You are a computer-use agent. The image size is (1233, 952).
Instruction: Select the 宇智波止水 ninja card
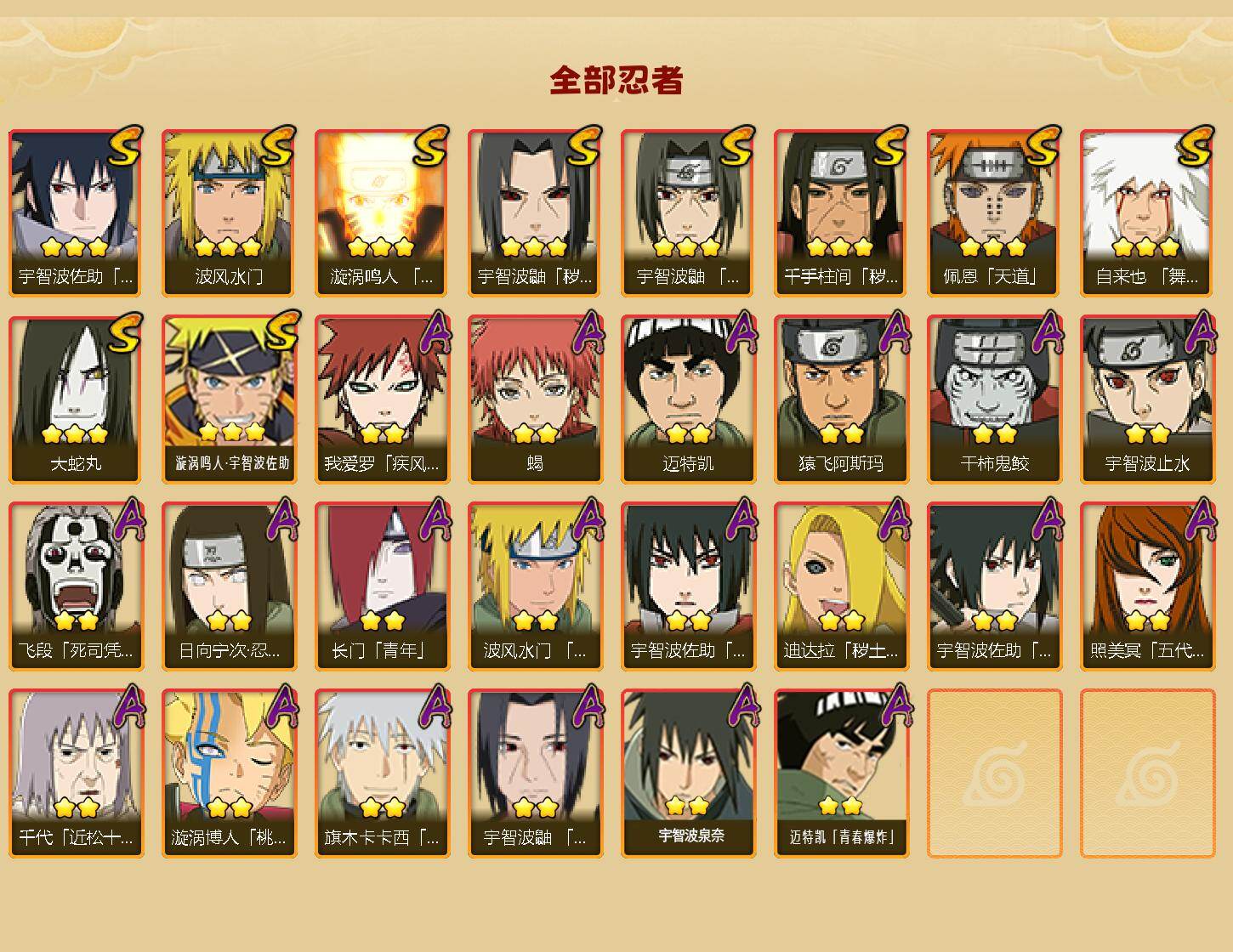click(1147, 399)
